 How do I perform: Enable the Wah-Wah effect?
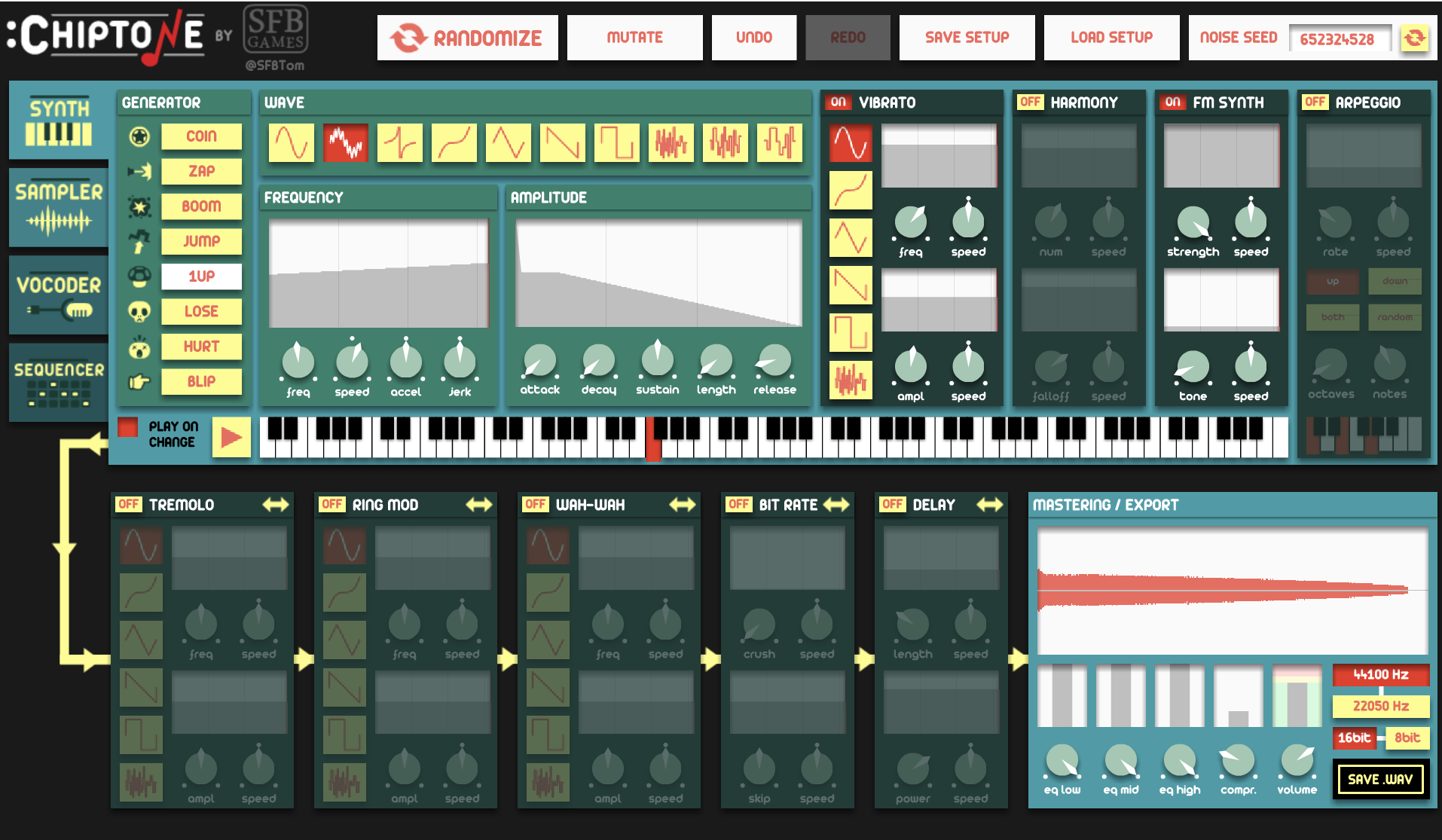click(536, 505)
